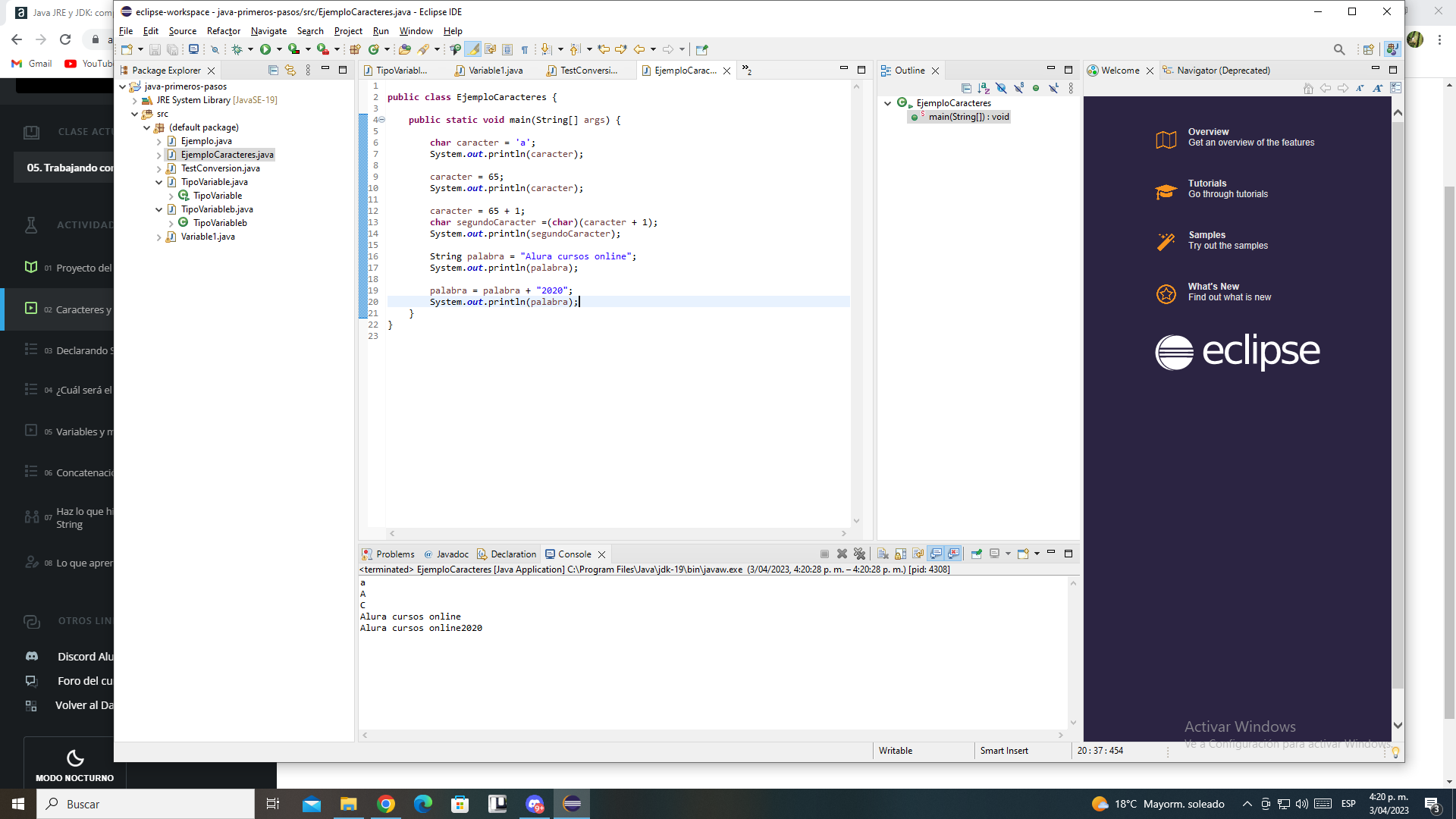Toggle Show Console on standard error
The image size is (1456, 819).
pos(954,554)
